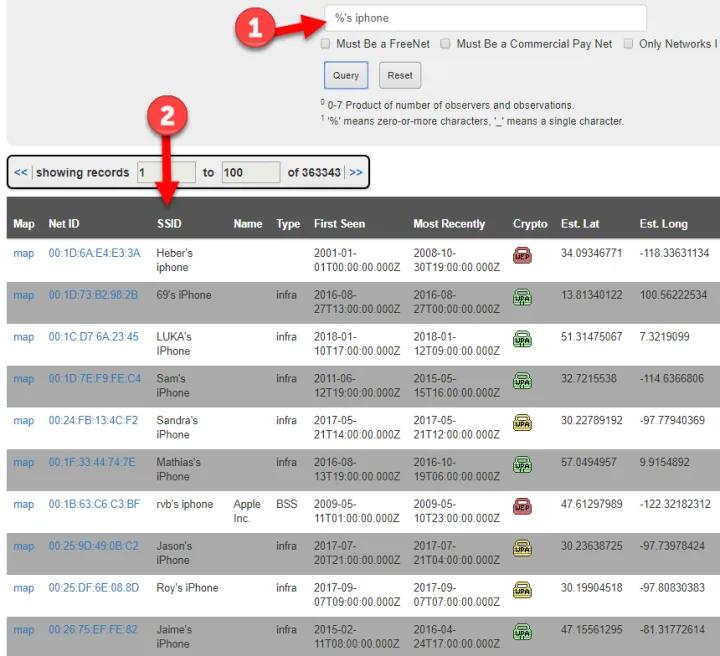Sort by First Seen column header
The height and width of the screenshot is (656, 720).
point(339,224)
